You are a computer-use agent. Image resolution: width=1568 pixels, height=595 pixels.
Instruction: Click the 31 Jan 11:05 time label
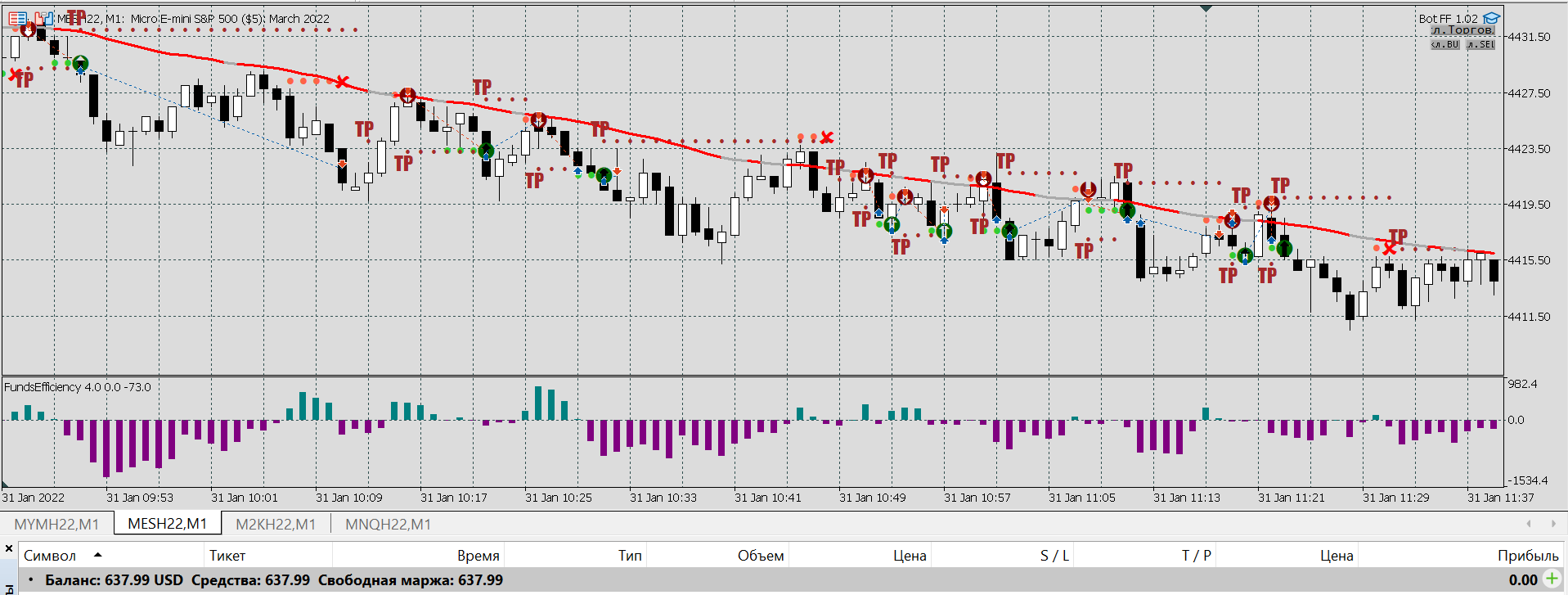(x=1082, y=498)
